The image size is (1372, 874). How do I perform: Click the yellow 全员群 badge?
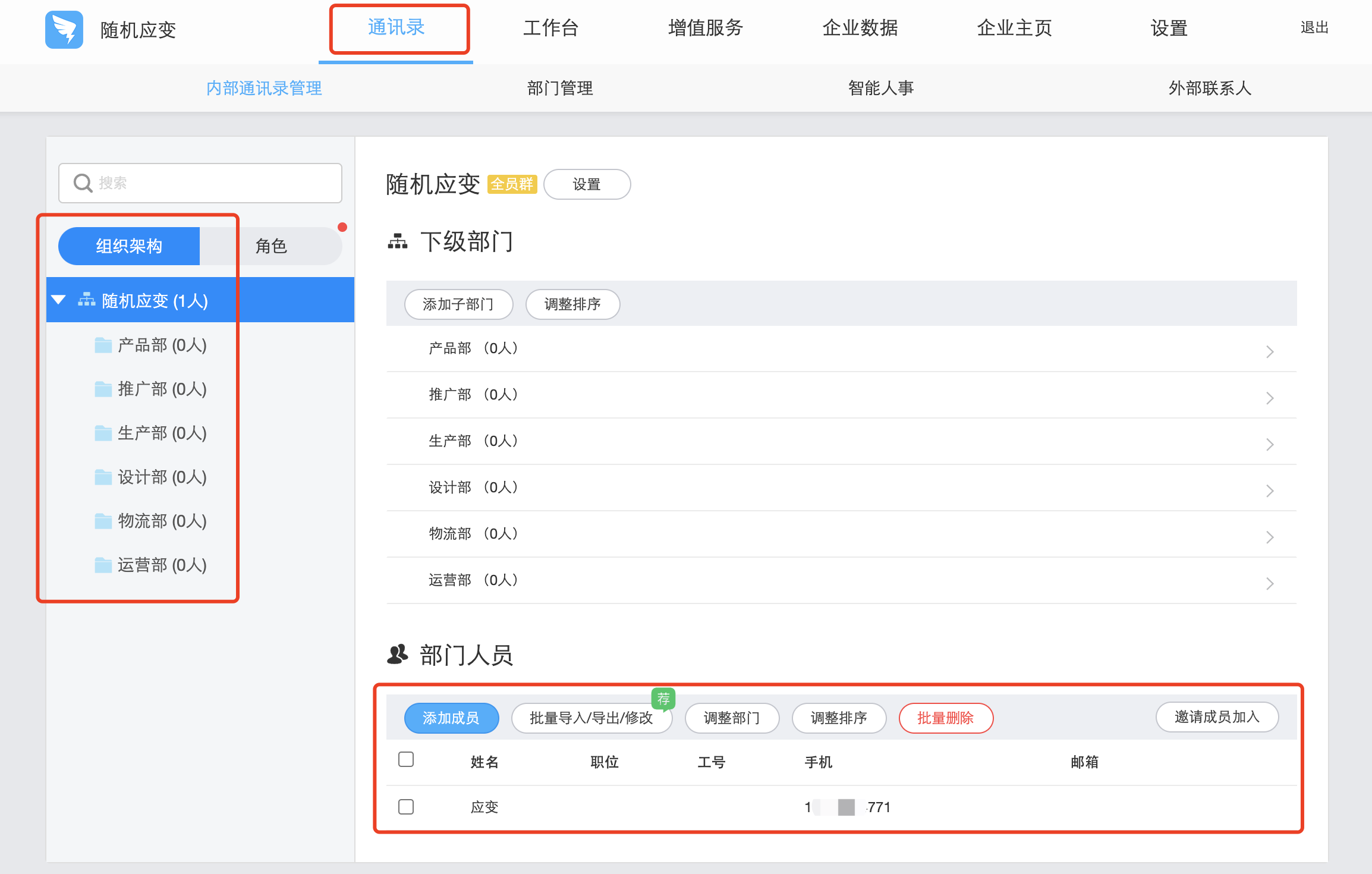point(512,184)
